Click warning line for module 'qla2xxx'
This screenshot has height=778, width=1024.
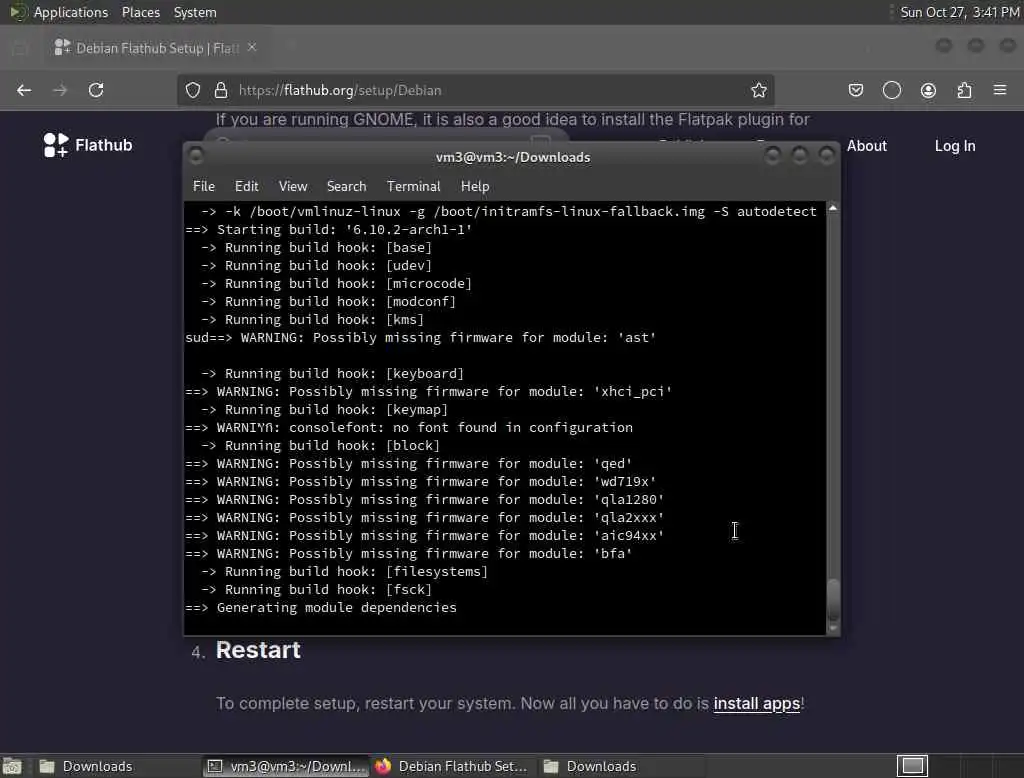click(x=424, y=517)
